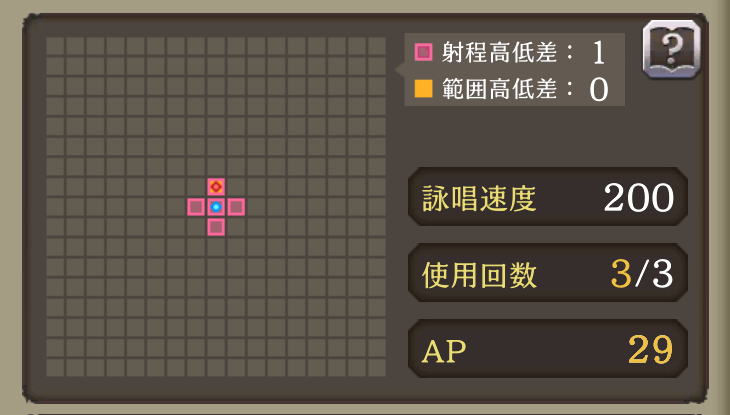Click the 使用回数 label

(x=480, y=274)
